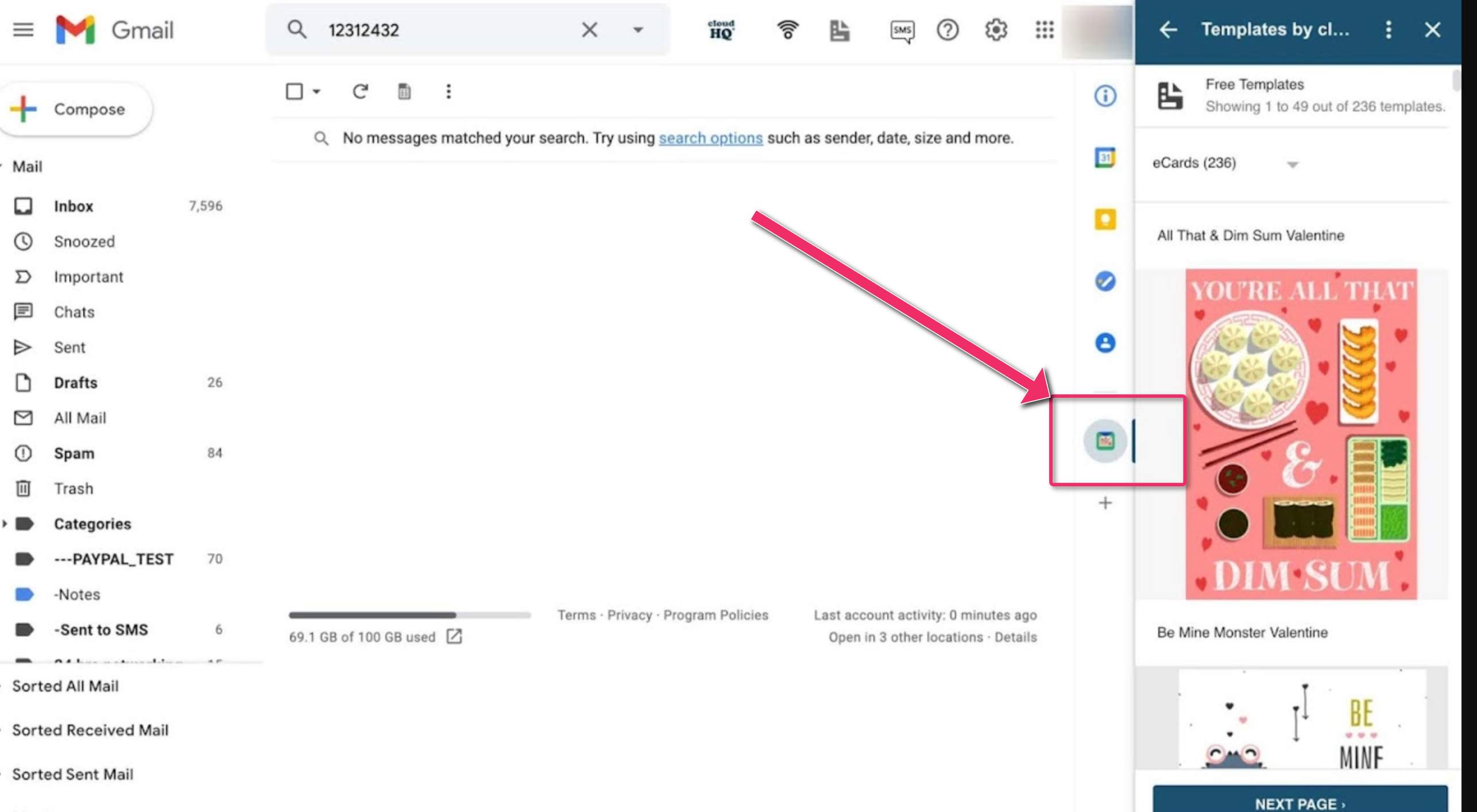Open Google Calendar side panel icon
The height and width of the screenshot is (812, 1477).
[1105, 157]
